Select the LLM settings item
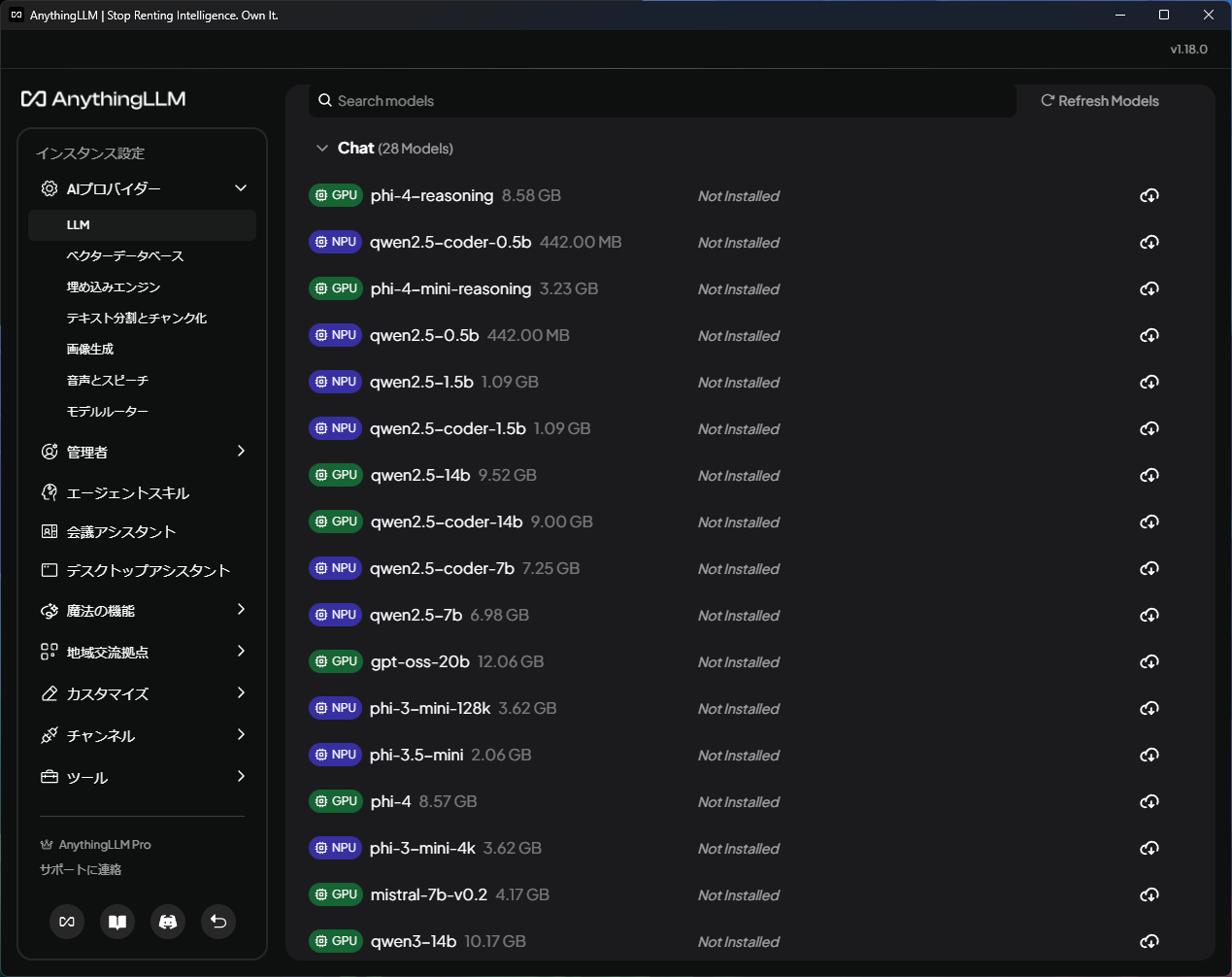 point(142,225)
